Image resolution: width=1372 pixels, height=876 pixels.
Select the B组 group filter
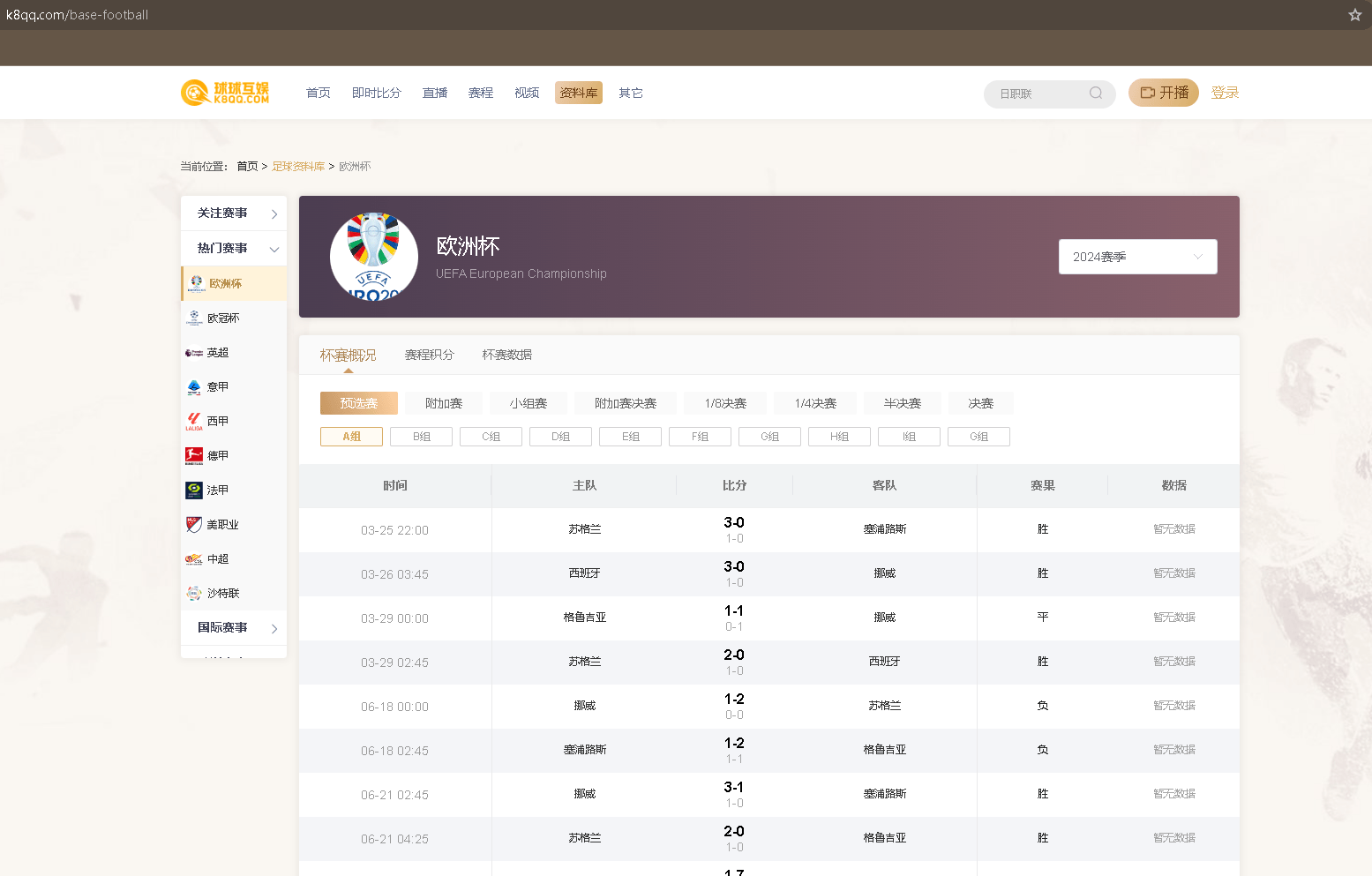tap(421, 437)
